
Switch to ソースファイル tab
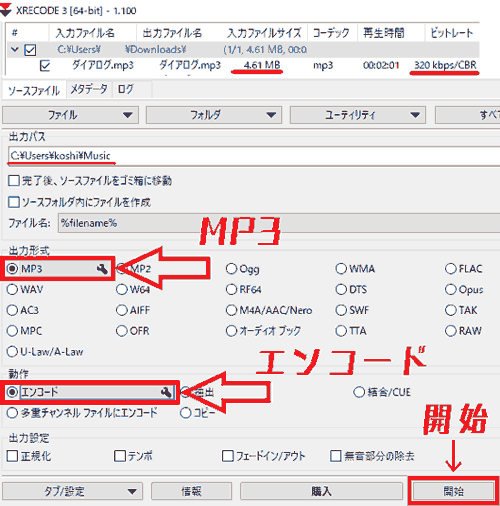point(34,90)
